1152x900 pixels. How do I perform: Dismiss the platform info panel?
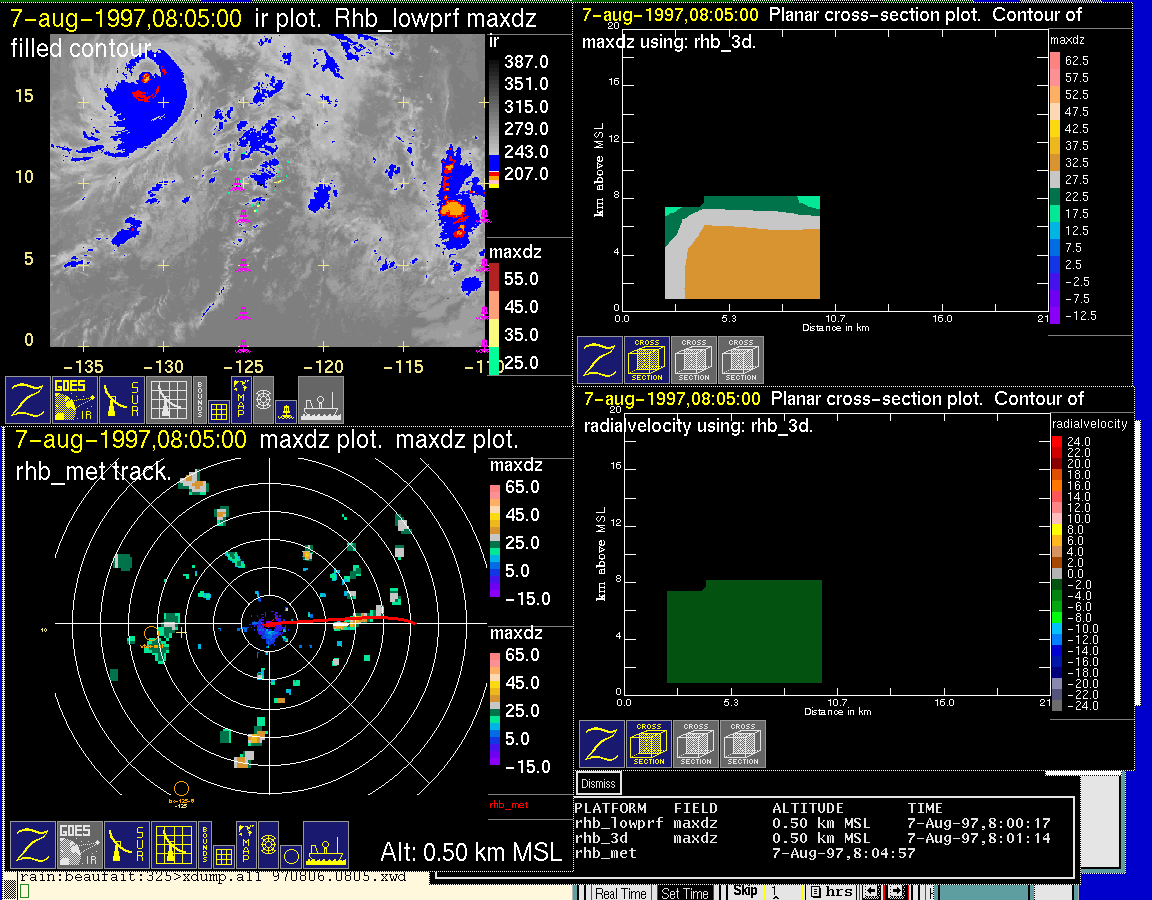tap(599, 783)
